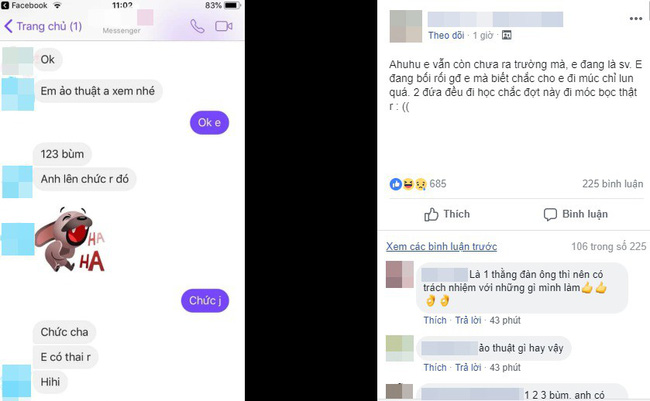
Task: Open the like reaction emoji on post
Action: tap(395, 184)
